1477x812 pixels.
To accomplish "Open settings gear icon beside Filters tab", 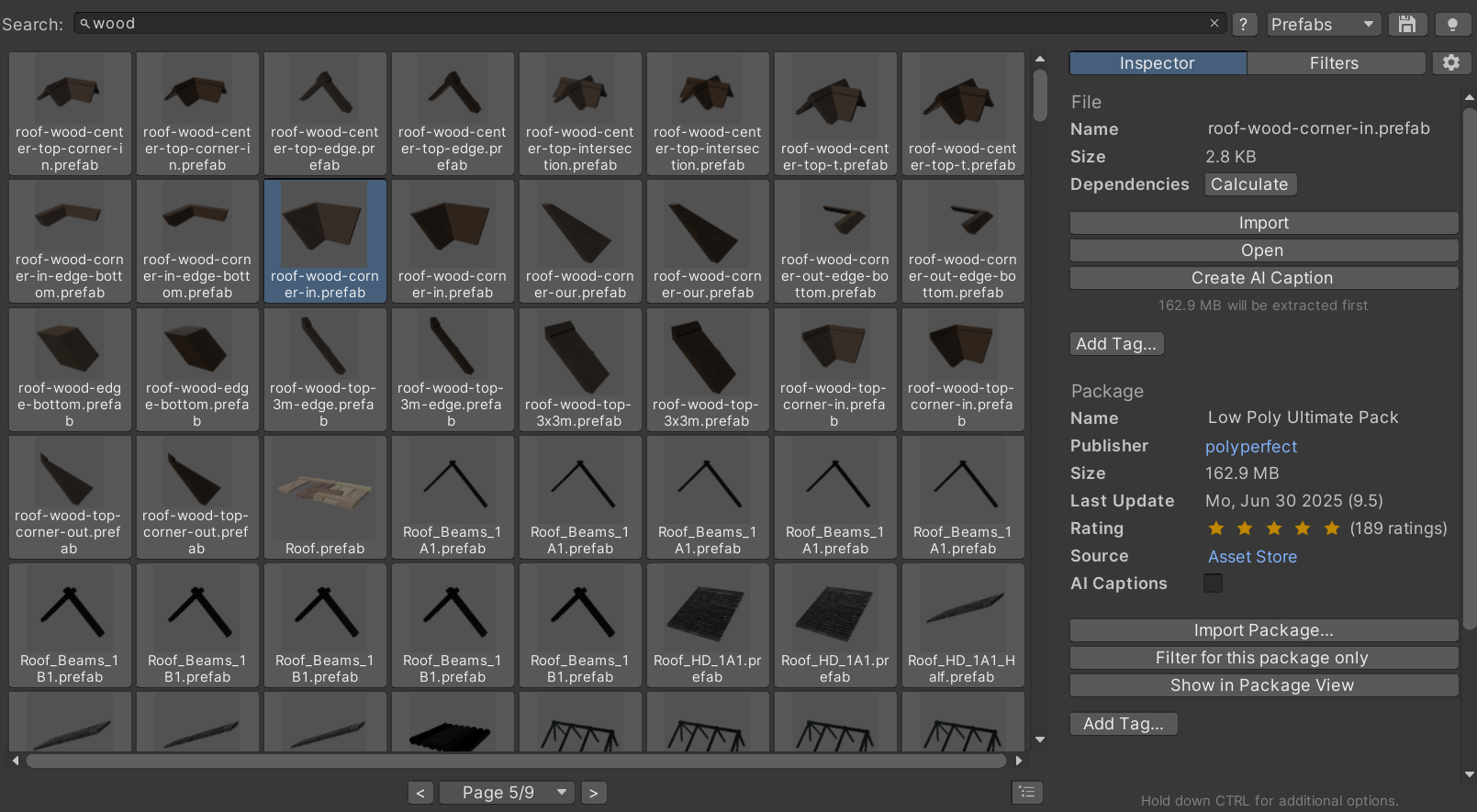I will (1451, 62).
